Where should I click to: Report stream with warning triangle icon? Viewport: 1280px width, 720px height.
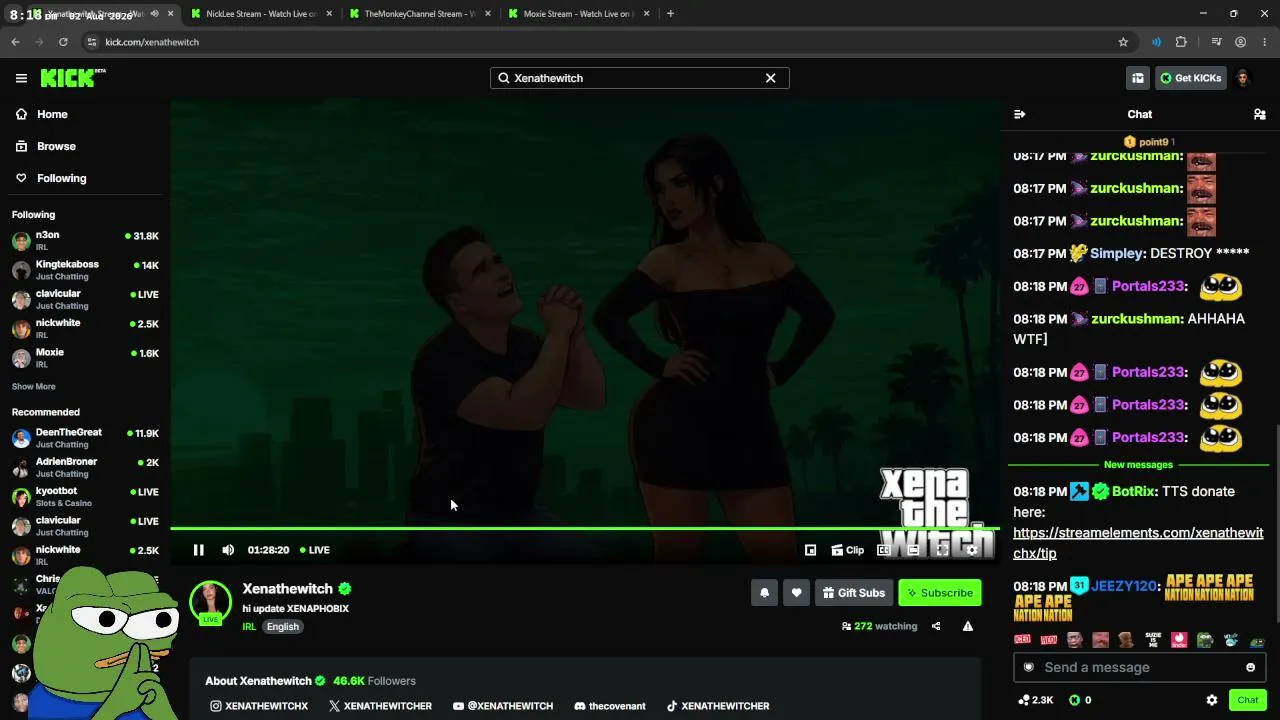968,626
